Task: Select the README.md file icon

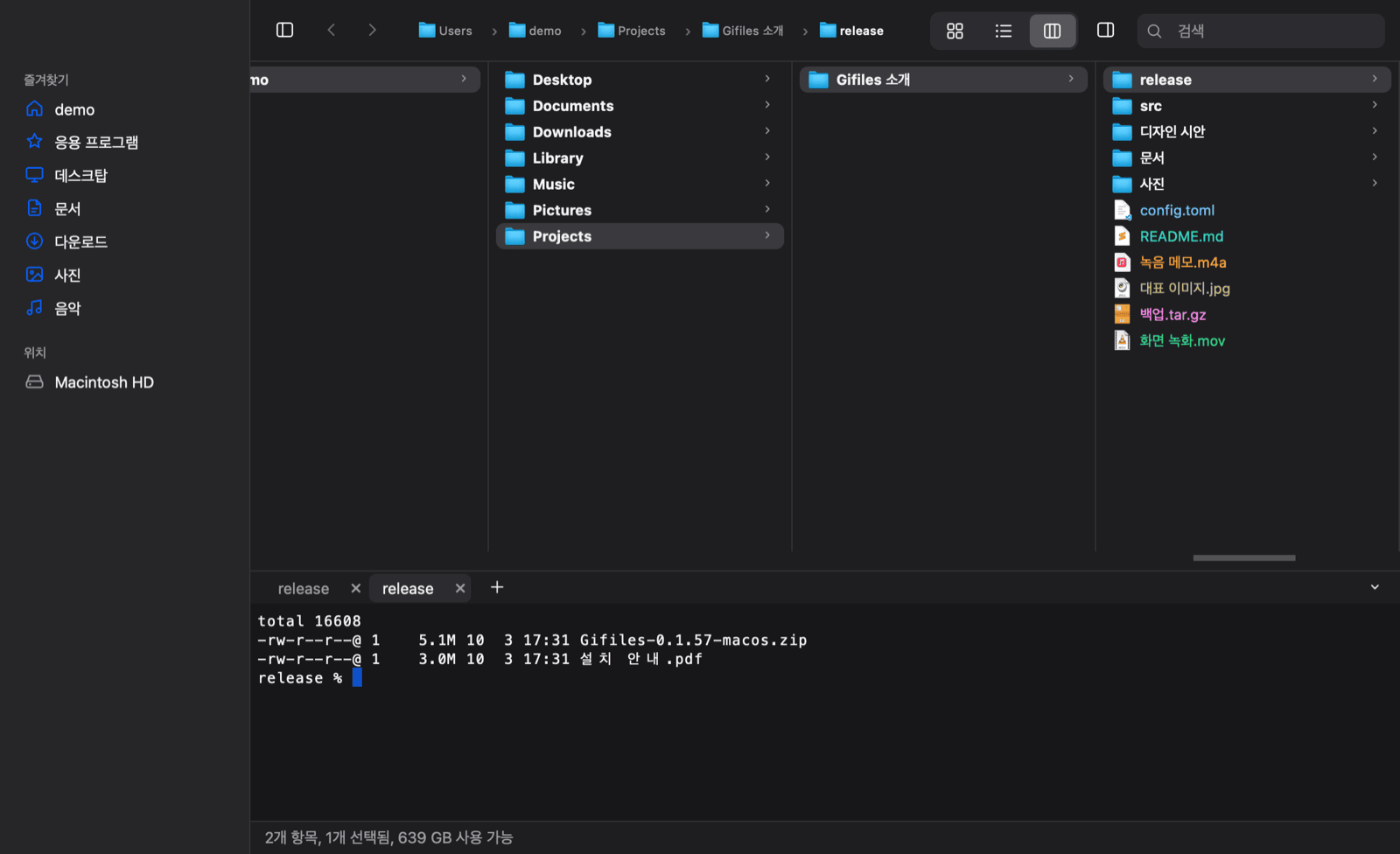Action: click(1122, 236)
